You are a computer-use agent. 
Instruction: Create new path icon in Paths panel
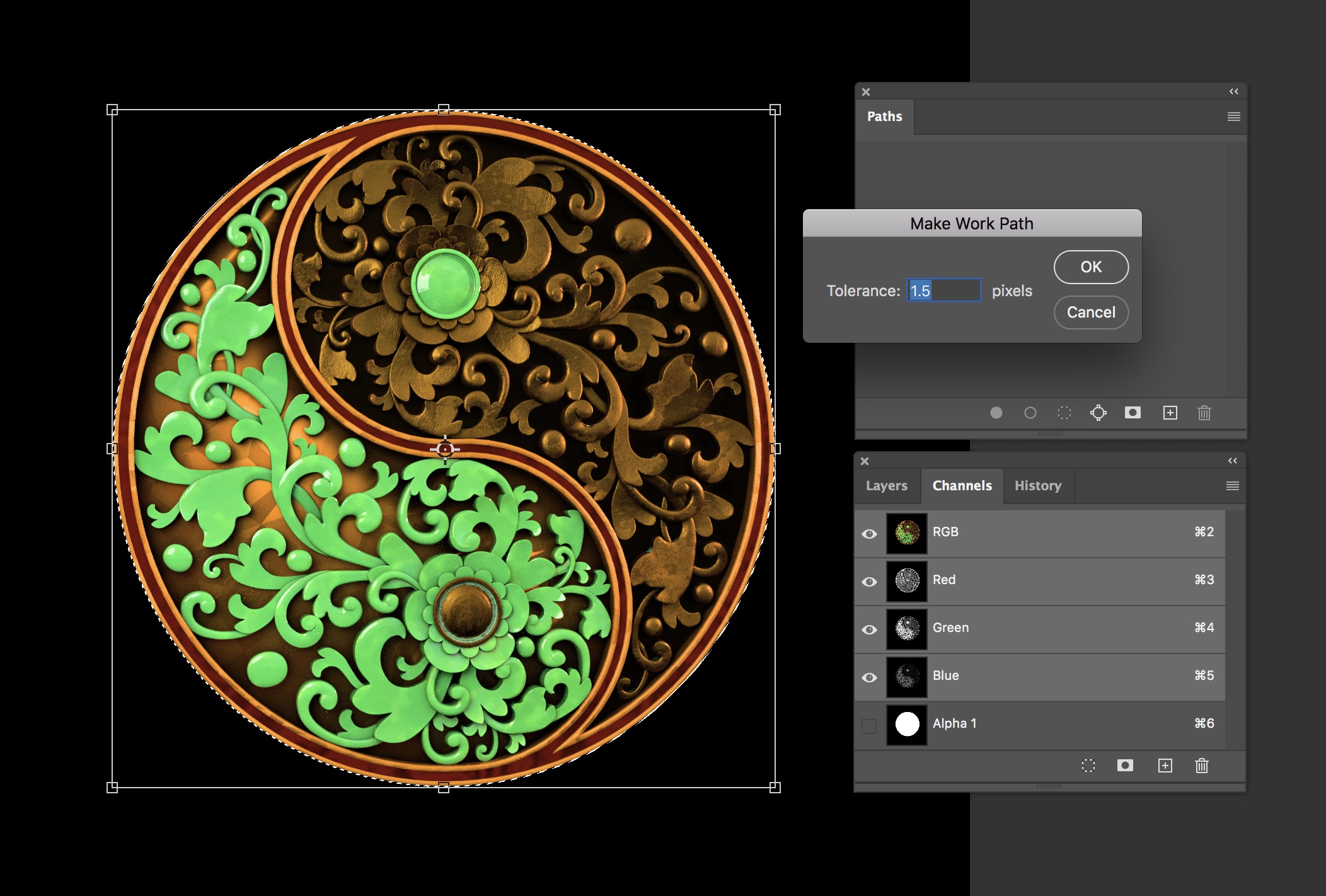1170,413
